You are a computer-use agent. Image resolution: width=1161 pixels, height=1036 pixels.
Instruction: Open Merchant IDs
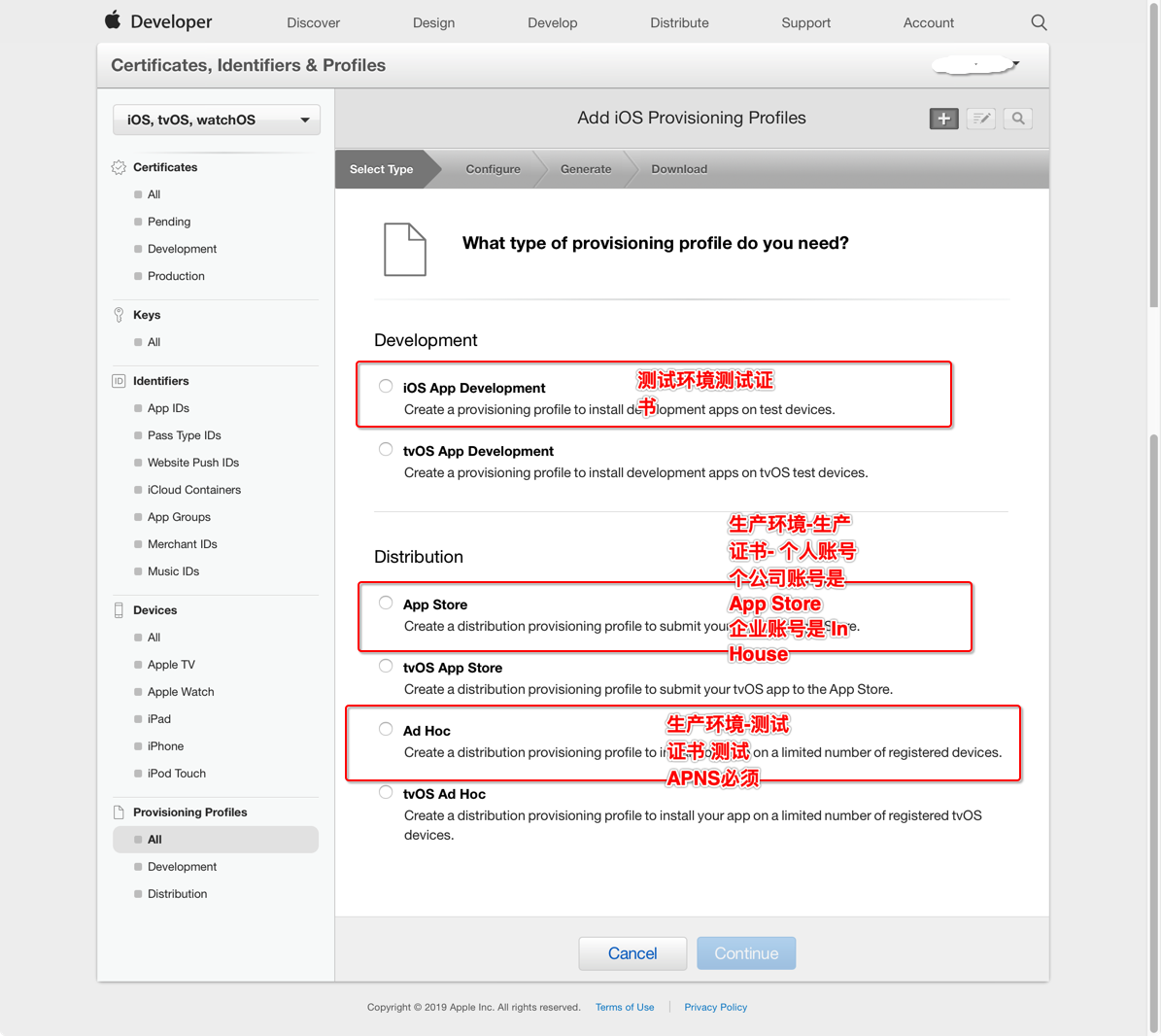[x=182, y=544]
